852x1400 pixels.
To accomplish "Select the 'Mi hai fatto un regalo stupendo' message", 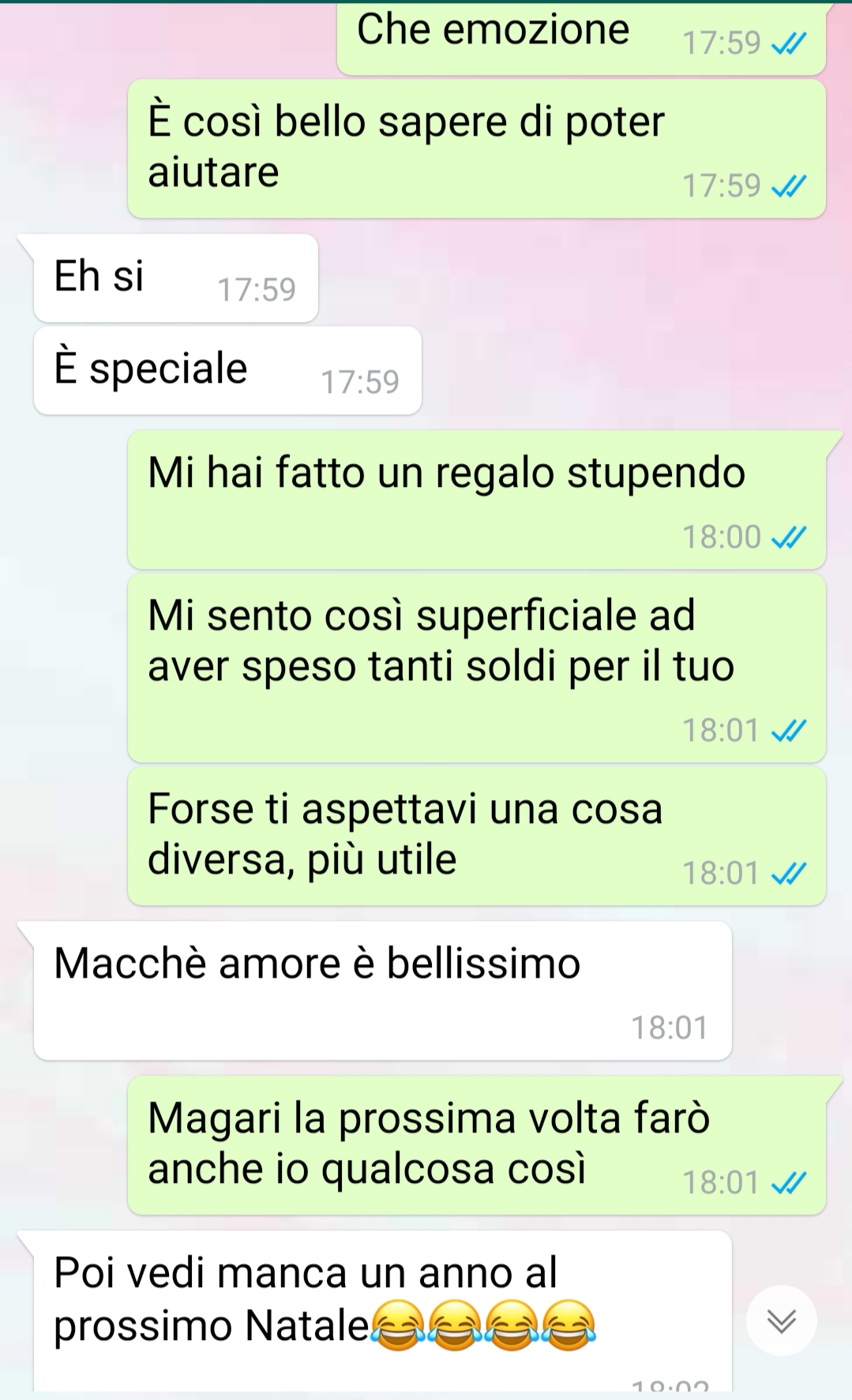I will 477,500.
